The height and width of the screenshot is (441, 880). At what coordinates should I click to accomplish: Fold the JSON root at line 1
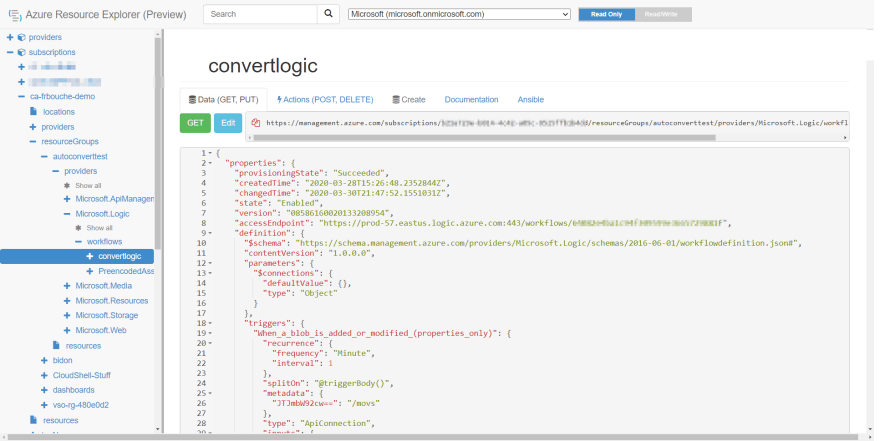[x=210, y=153]
